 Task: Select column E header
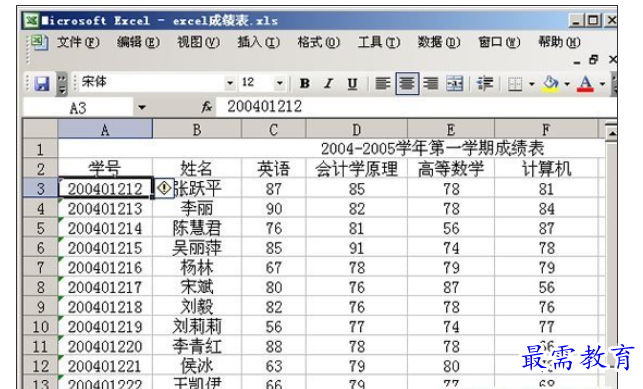[451, 130]
